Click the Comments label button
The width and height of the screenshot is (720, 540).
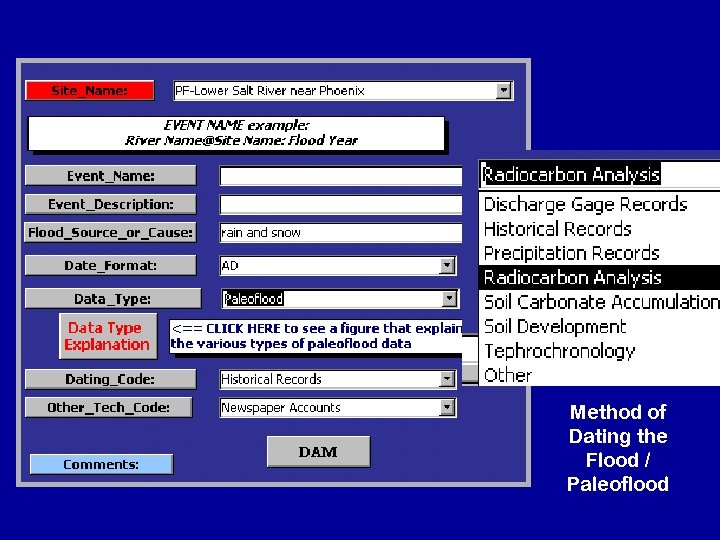tap(101, 464)
